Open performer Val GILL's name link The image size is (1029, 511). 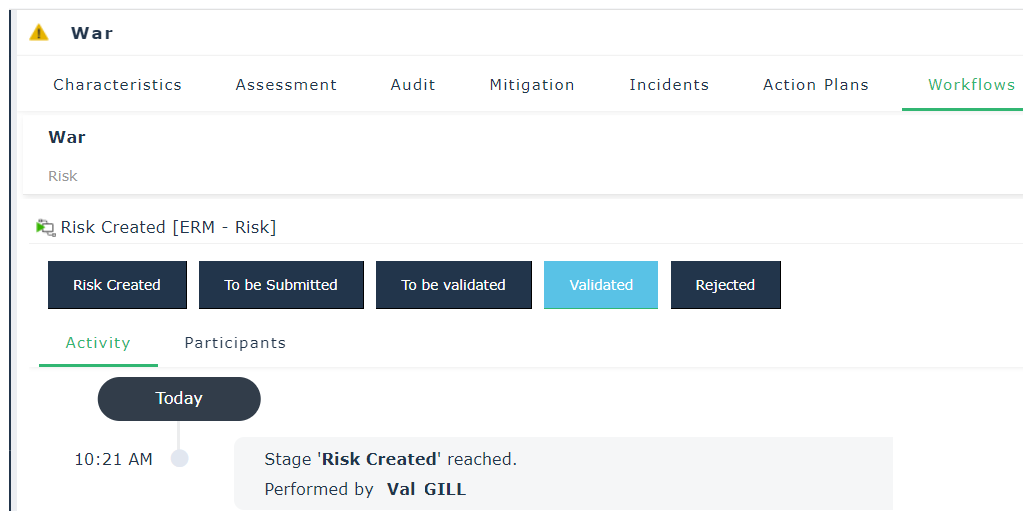pyautogui.click(x=426, y=489)
